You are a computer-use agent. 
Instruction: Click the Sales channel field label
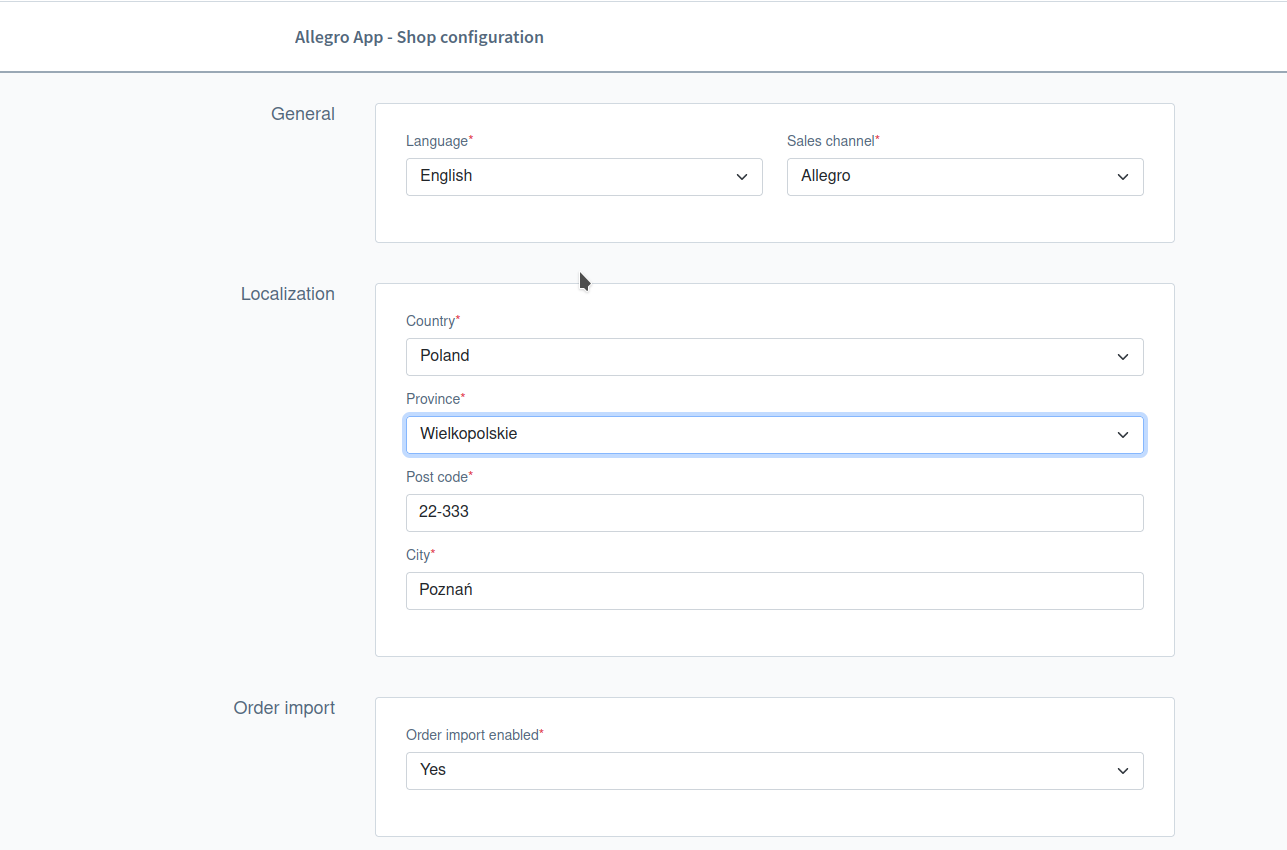click(833, 141)
